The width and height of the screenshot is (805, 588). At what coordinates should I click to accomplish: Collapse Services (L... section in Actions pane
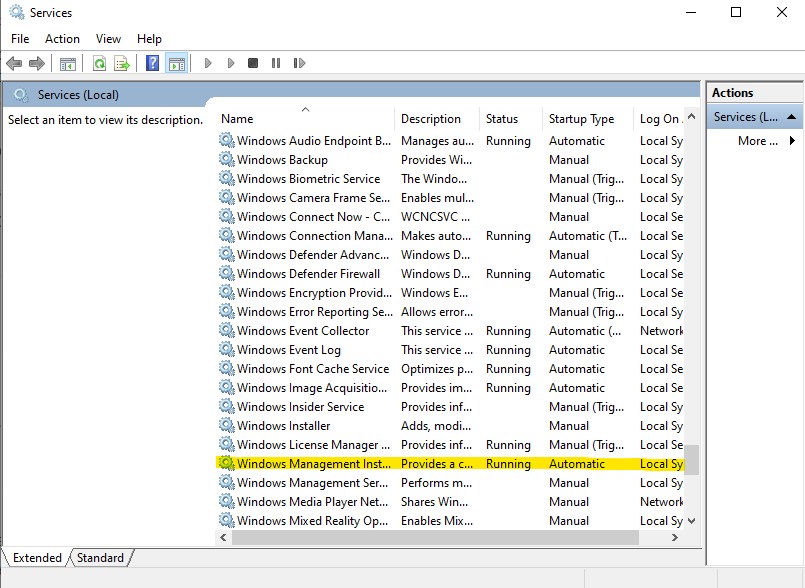point(792,117)
